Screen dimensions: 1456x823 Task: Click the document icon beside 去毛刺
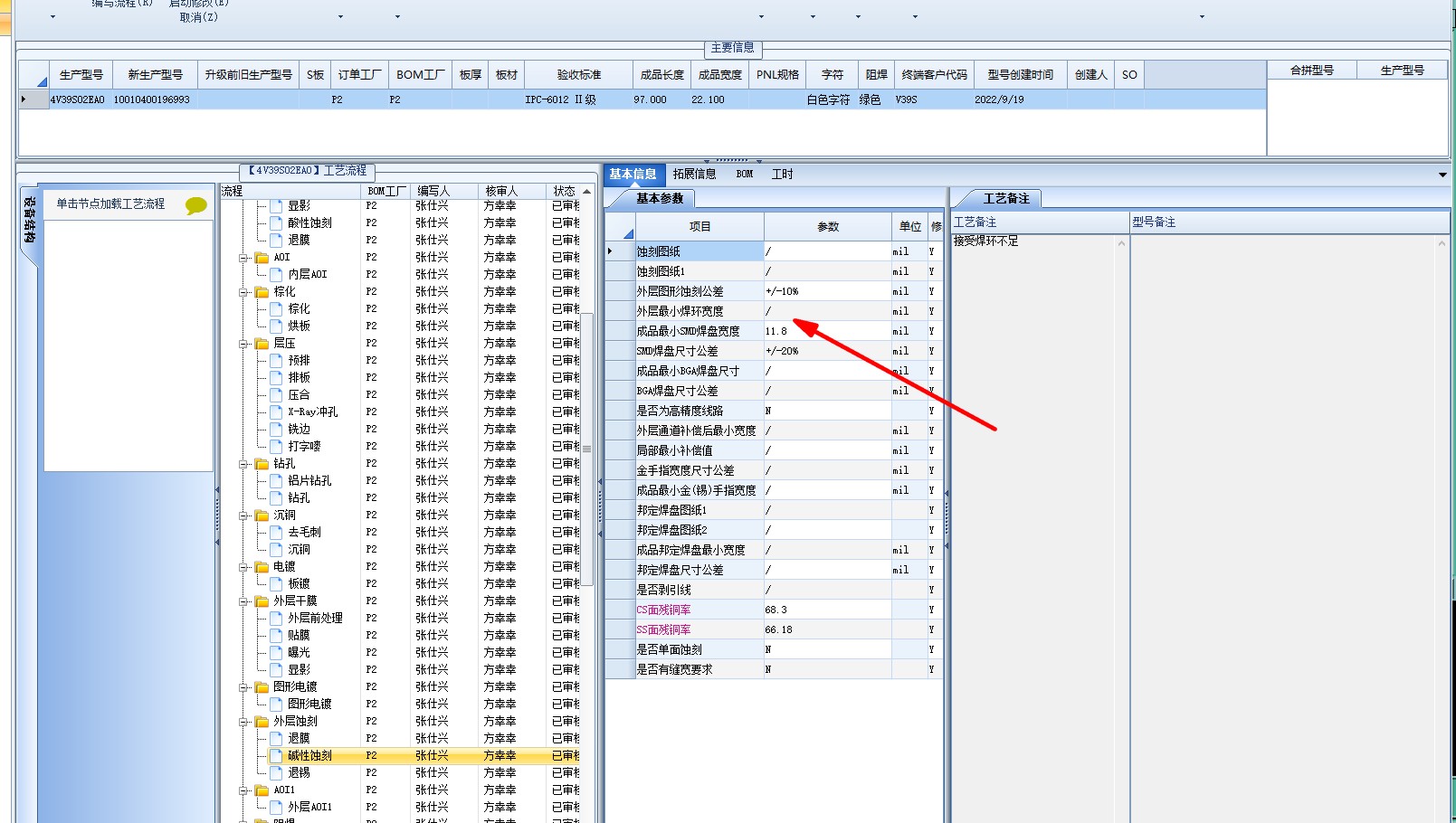coord(277,532)
